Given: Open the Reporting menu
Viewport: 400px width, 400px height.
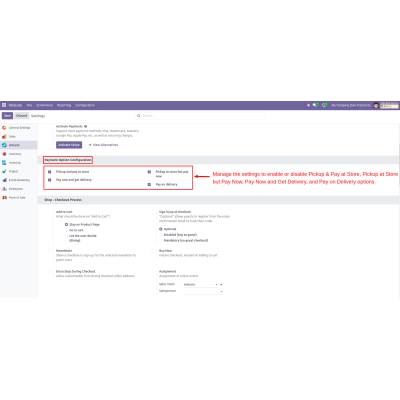Looking at the screenshot, I should coord(64,105).
